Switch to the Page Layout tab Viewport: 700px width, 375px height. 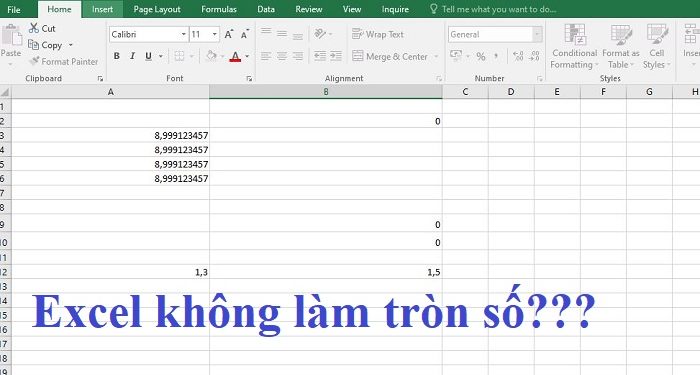coord(157,9)
